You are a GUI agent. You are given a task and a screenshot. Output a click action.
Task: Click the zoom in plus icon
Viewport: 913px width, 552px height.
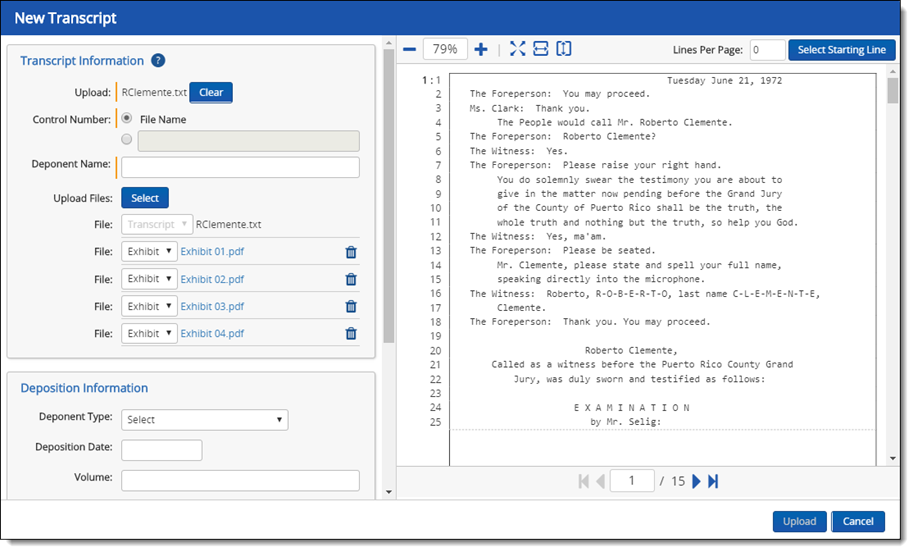[481, 50]
